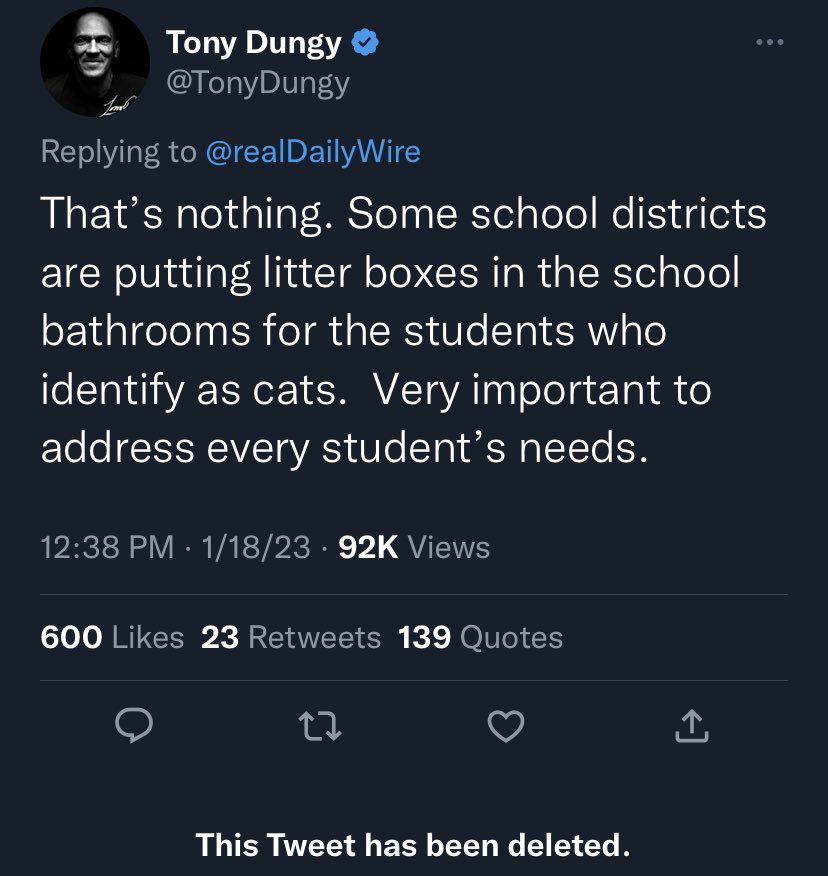Viewport: 828px width, 876px height.
Task: Click the 'Replying to' label
Action: point(118,151)
